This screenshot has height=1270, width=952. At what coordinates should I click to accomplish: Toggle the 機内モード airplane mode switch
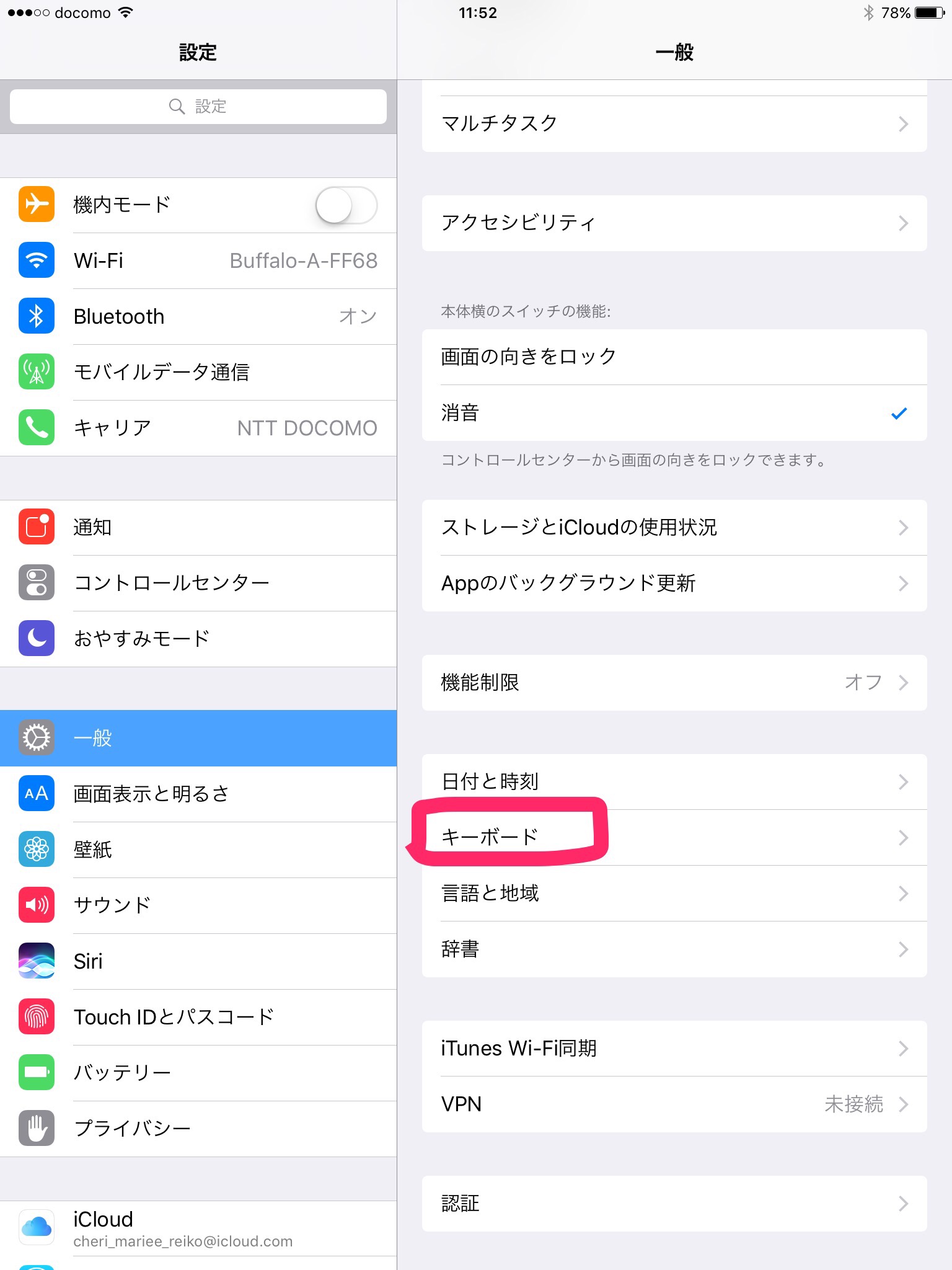point(346,205)
